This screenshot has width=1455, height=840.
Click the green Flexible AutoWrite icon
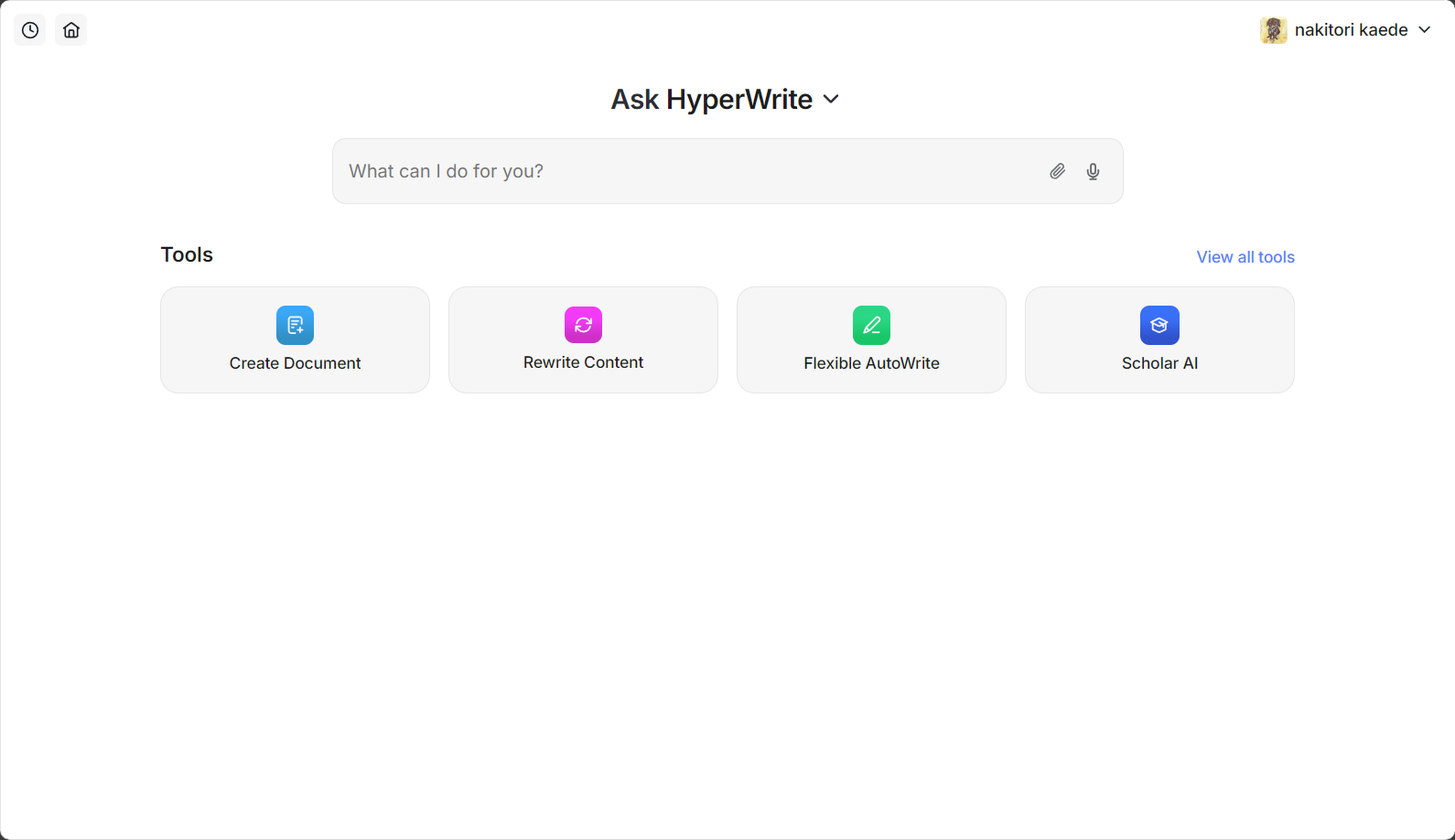click(x=871, y=325)
